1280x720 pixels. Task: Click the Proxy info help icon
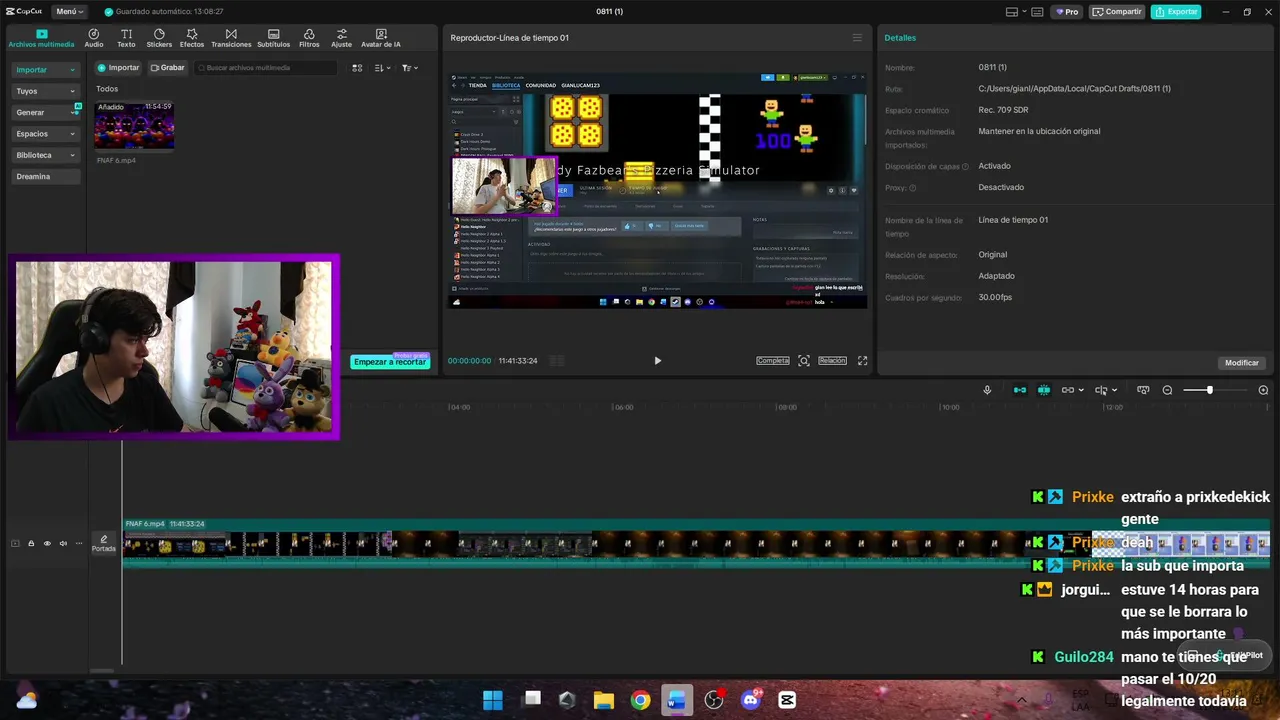[912, 188]
